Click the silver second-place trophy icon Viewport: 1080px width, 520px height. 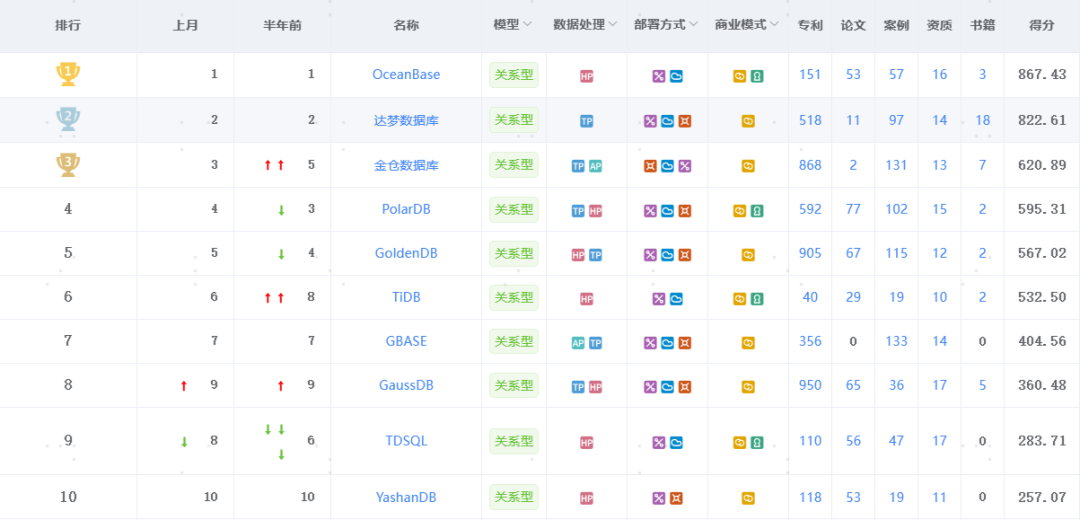click(68, 120)
